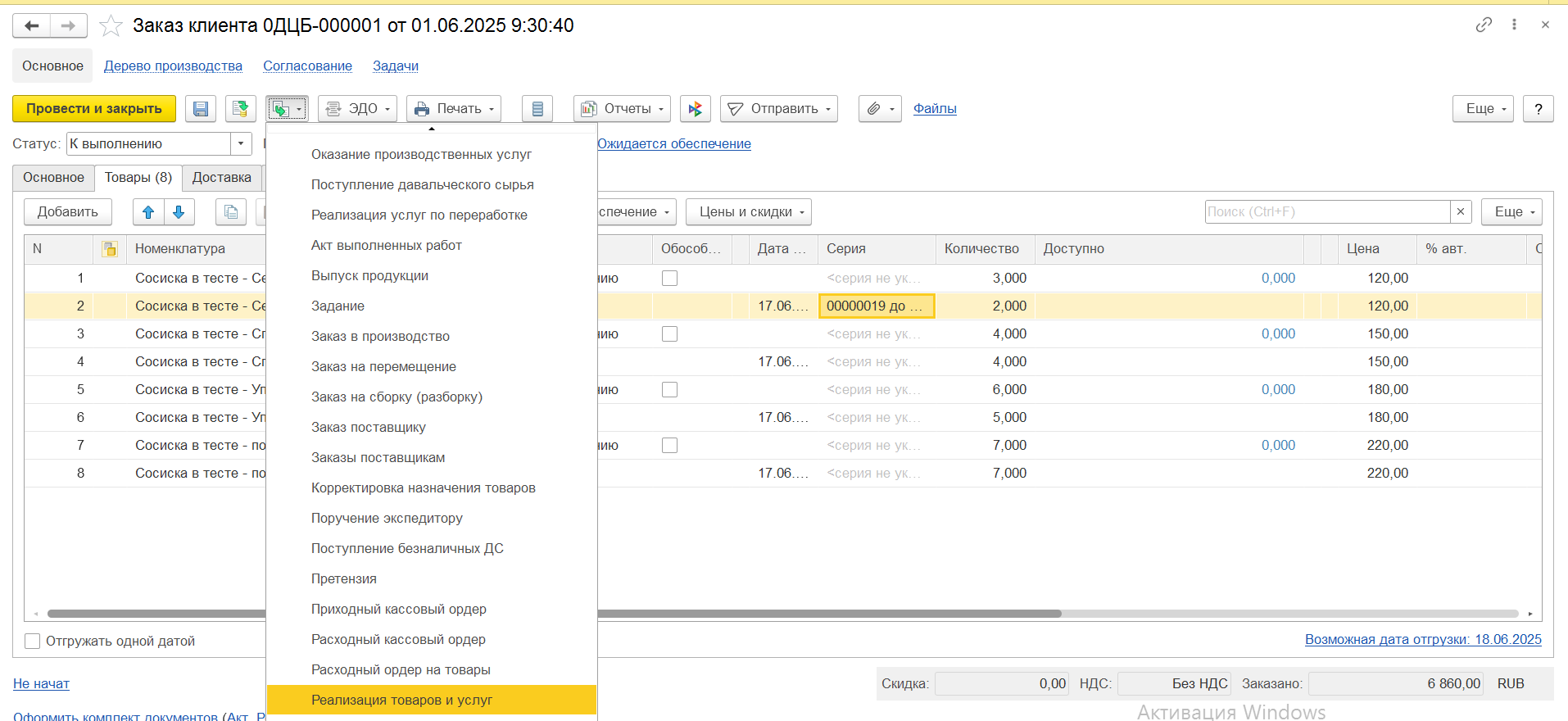The width and height of the screenshot is (1568, 721).
Task: Move row down with blue arrow
Action: [x=179, y=212]
